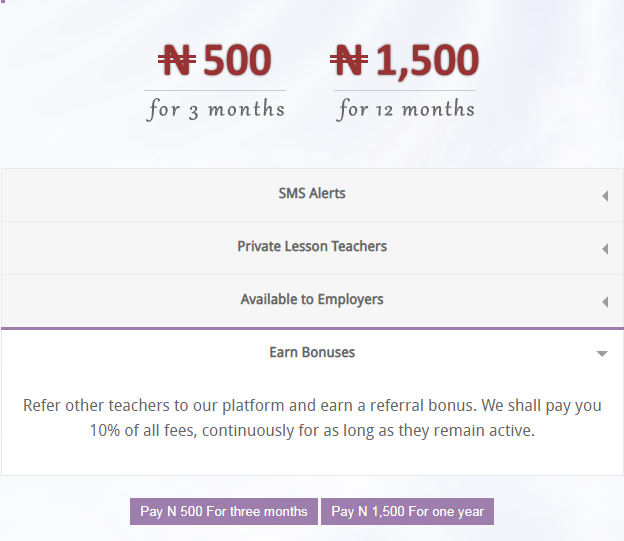Click the 1,500 price amount

coord(427,61)
